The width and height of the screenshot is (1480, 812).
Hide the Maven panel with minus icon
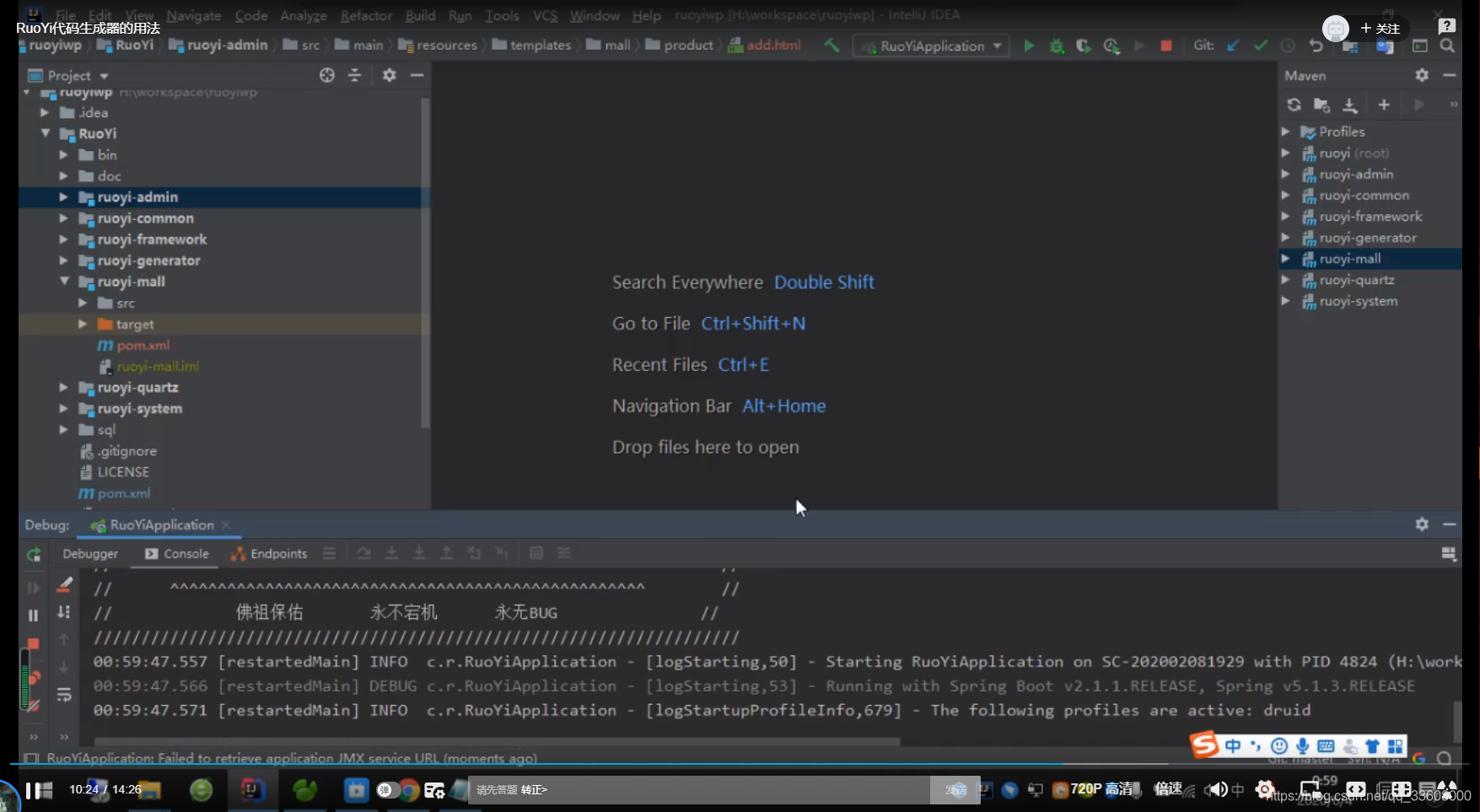tap(1450, 75)
